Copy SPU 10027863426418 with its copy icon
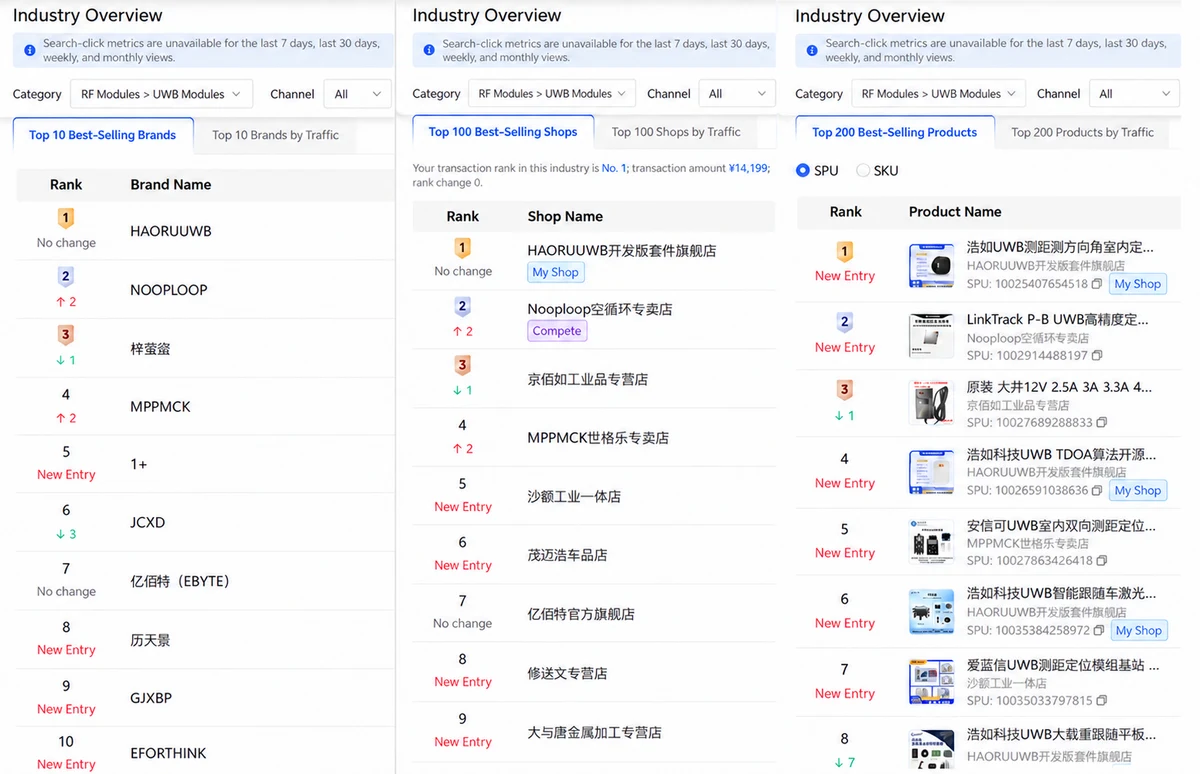 tap(1102, 561)
